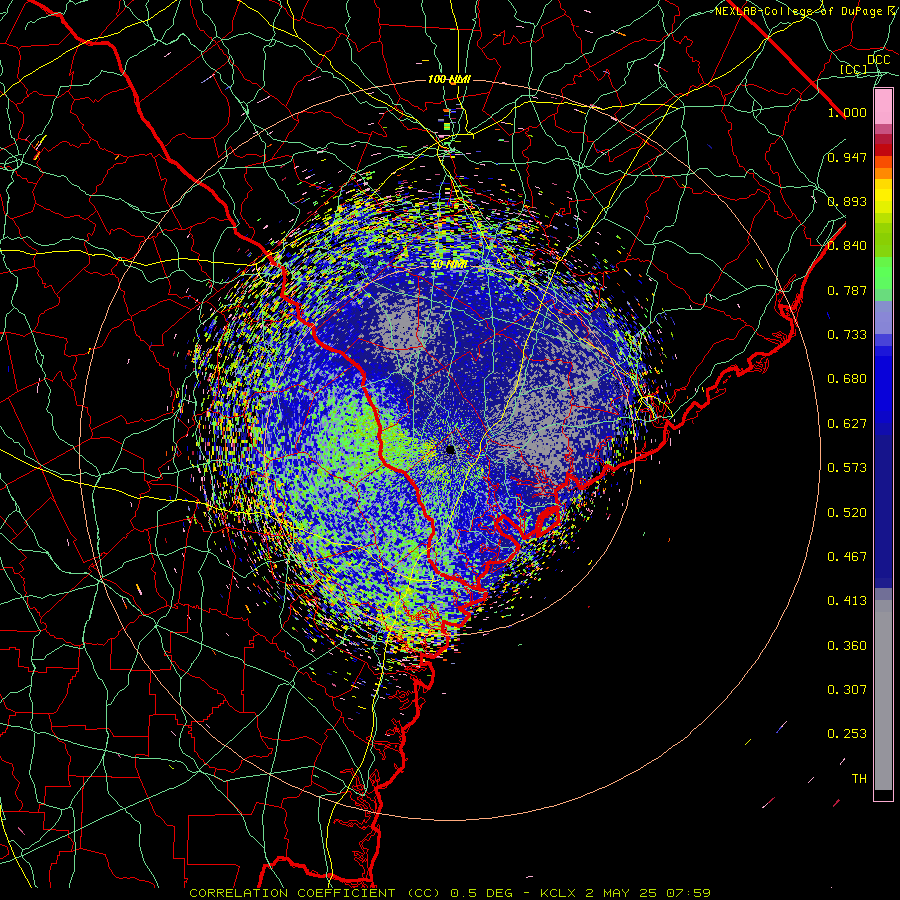This screenshot has width=900, height=900.
Task: Pick the gray color bar segment
Action: pos(883,695)
